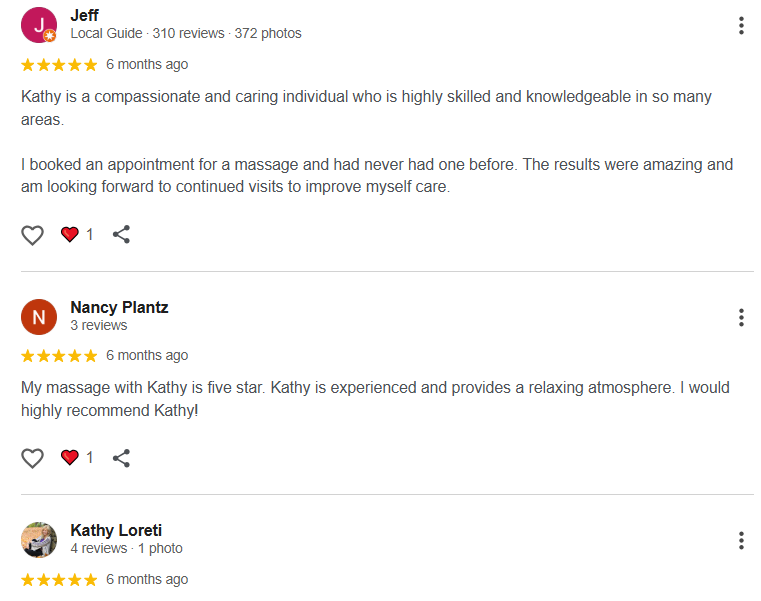The height and width of the screenshot is (601, 761).
Task: Open Jeff's reviewer profile name
Action: point(84,15)
